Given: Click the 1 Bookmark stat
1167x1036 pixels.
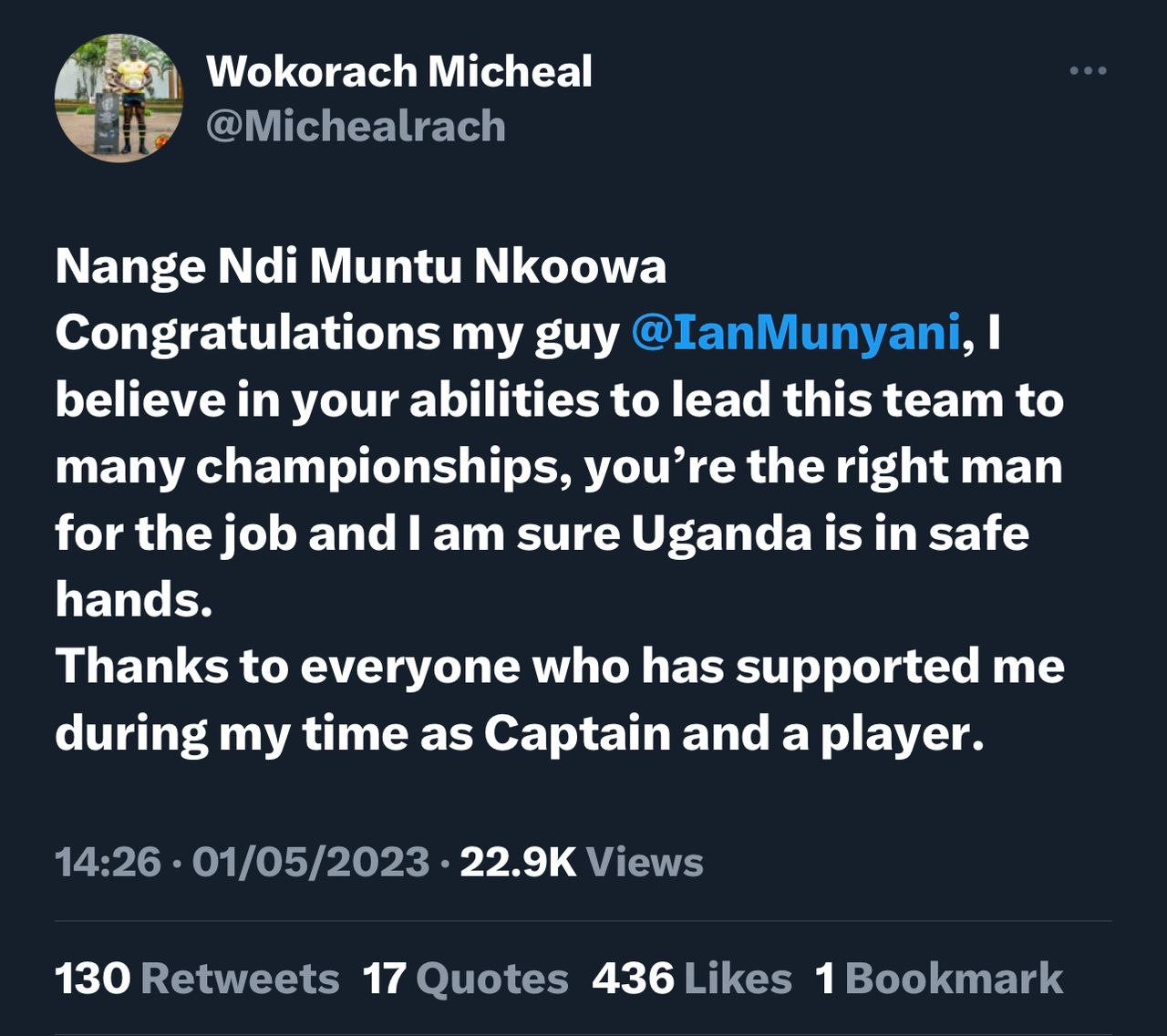Looking at the screenshot, I should 939,979.
